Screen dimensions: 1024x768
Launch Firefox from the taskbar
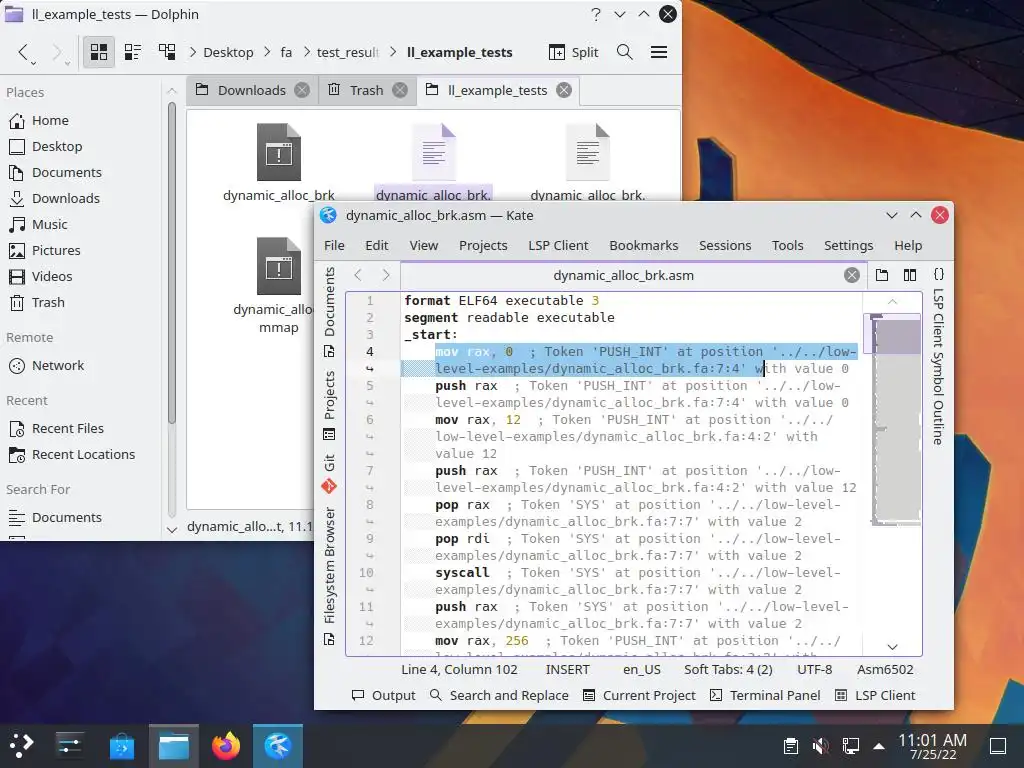[x=226, y=746]
